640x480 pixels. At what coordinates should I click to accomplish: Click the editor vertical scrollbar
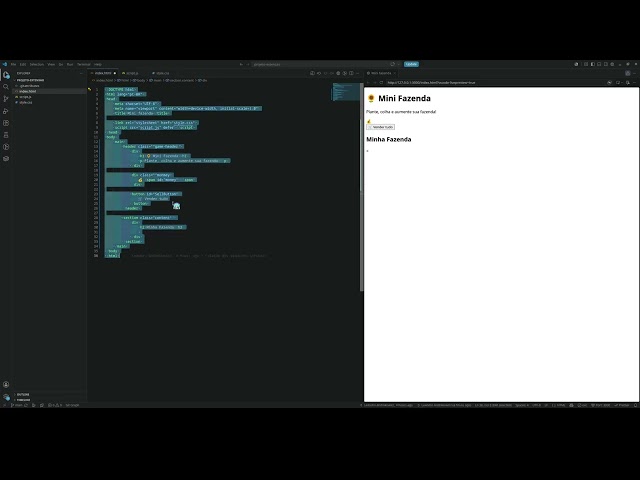point(361,187)
